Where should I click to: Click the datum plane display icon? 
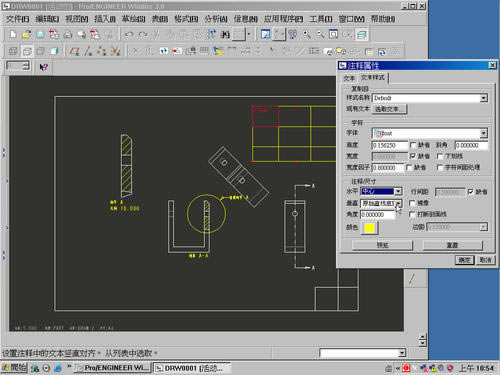point(74,51)
